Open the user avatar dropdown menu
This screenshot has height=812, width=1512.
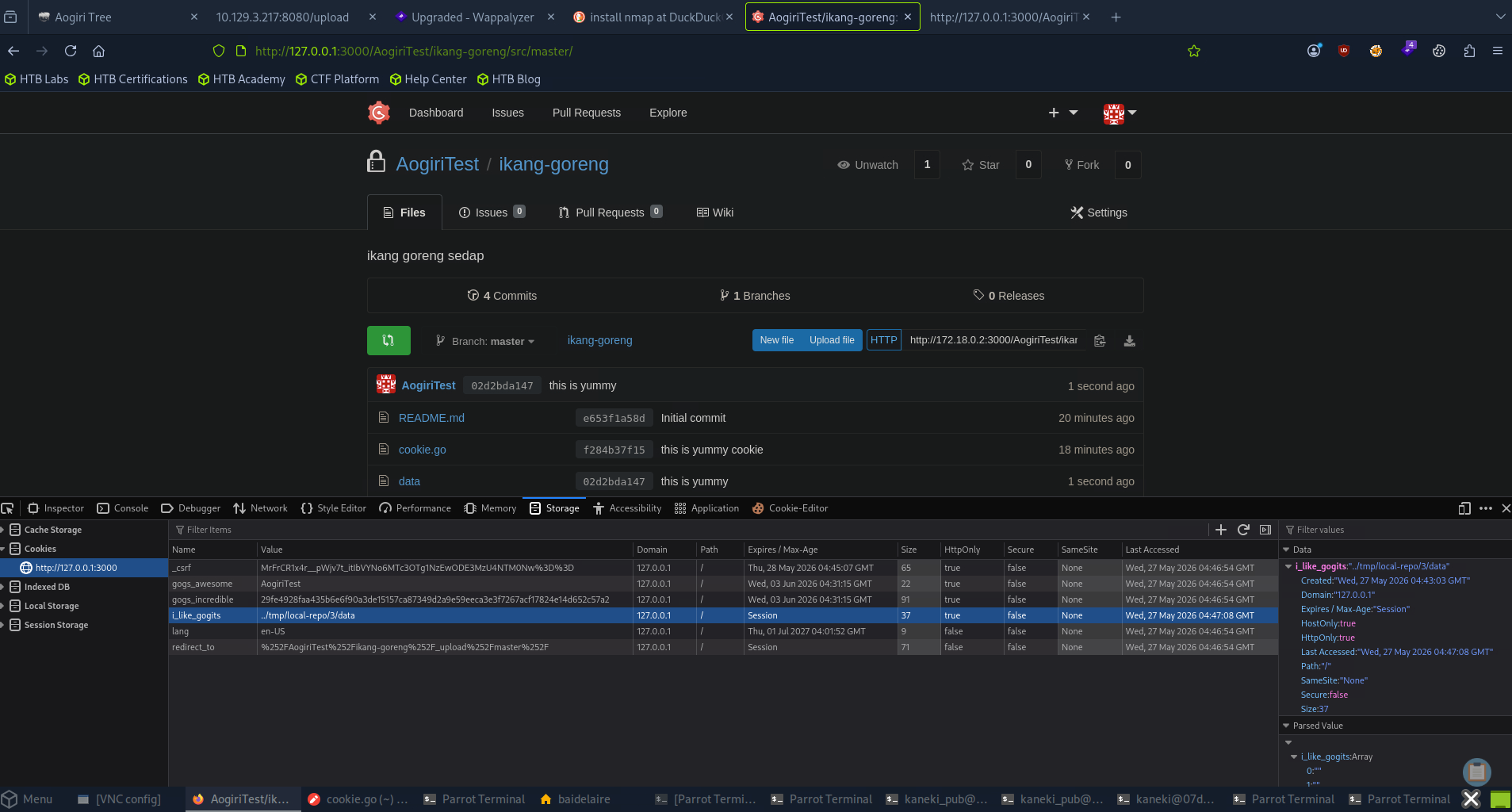pyautogui.click(x=1120, y=113)
